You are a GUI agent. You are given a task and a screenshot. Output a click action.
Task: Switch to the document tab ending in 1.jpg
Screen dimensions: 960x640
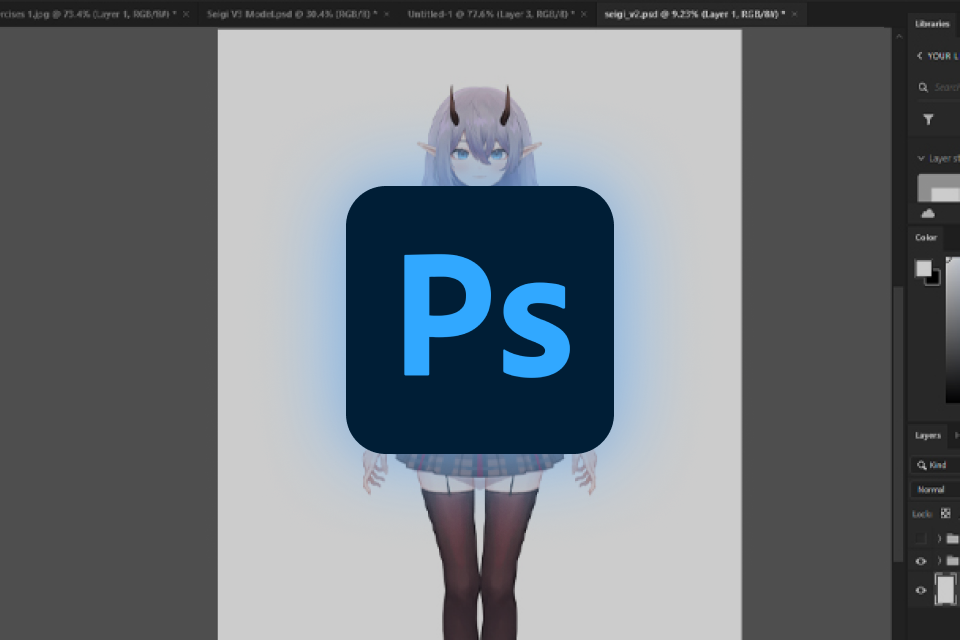coord(88,13)
